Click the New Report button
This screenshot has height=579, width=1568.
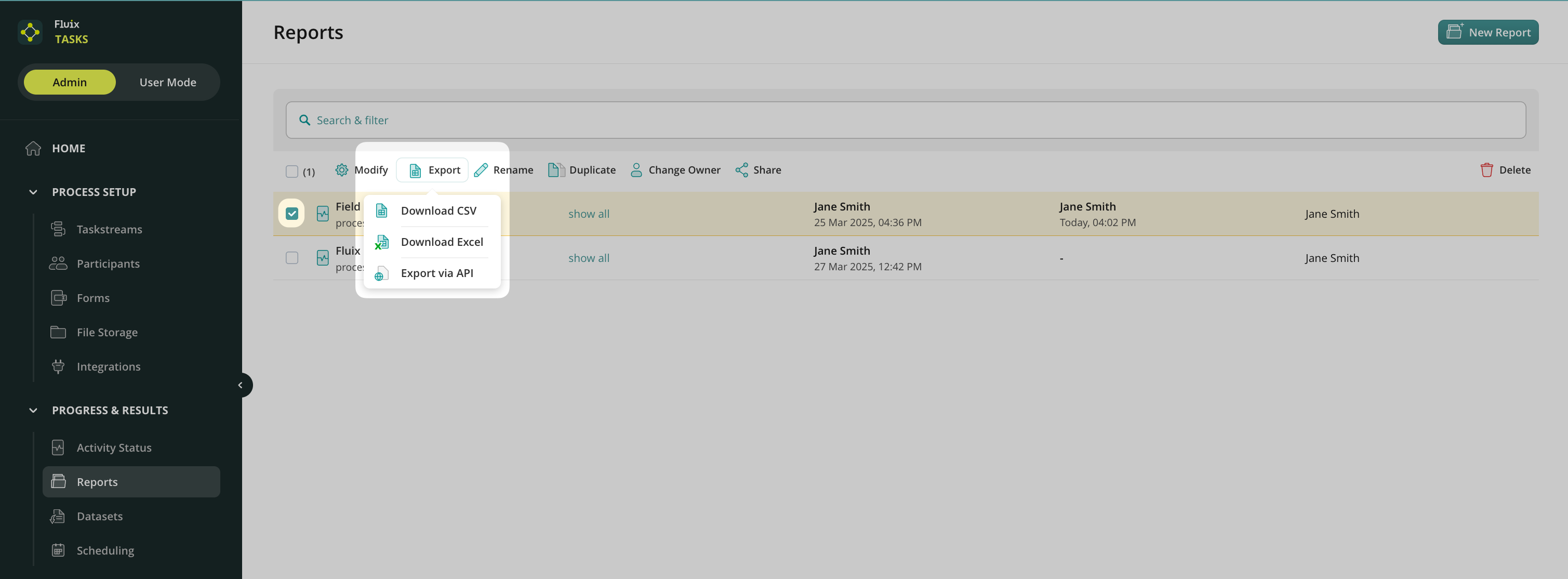tap(1487, 32)
